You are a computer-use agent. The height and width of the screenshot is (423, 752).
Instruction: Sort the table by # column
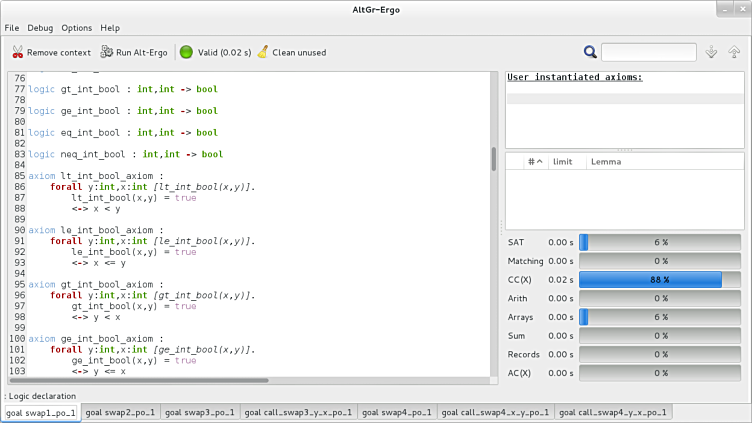pos(534,161)
